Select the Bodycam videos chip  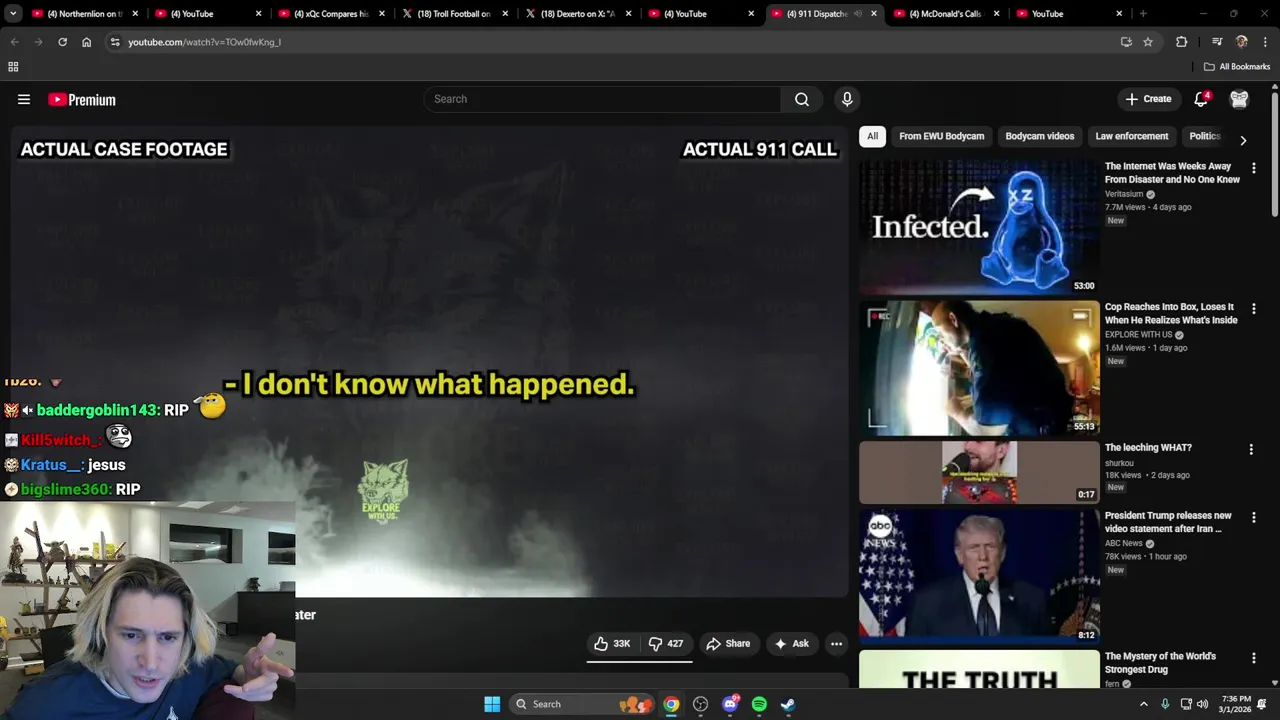point(1040,136)
